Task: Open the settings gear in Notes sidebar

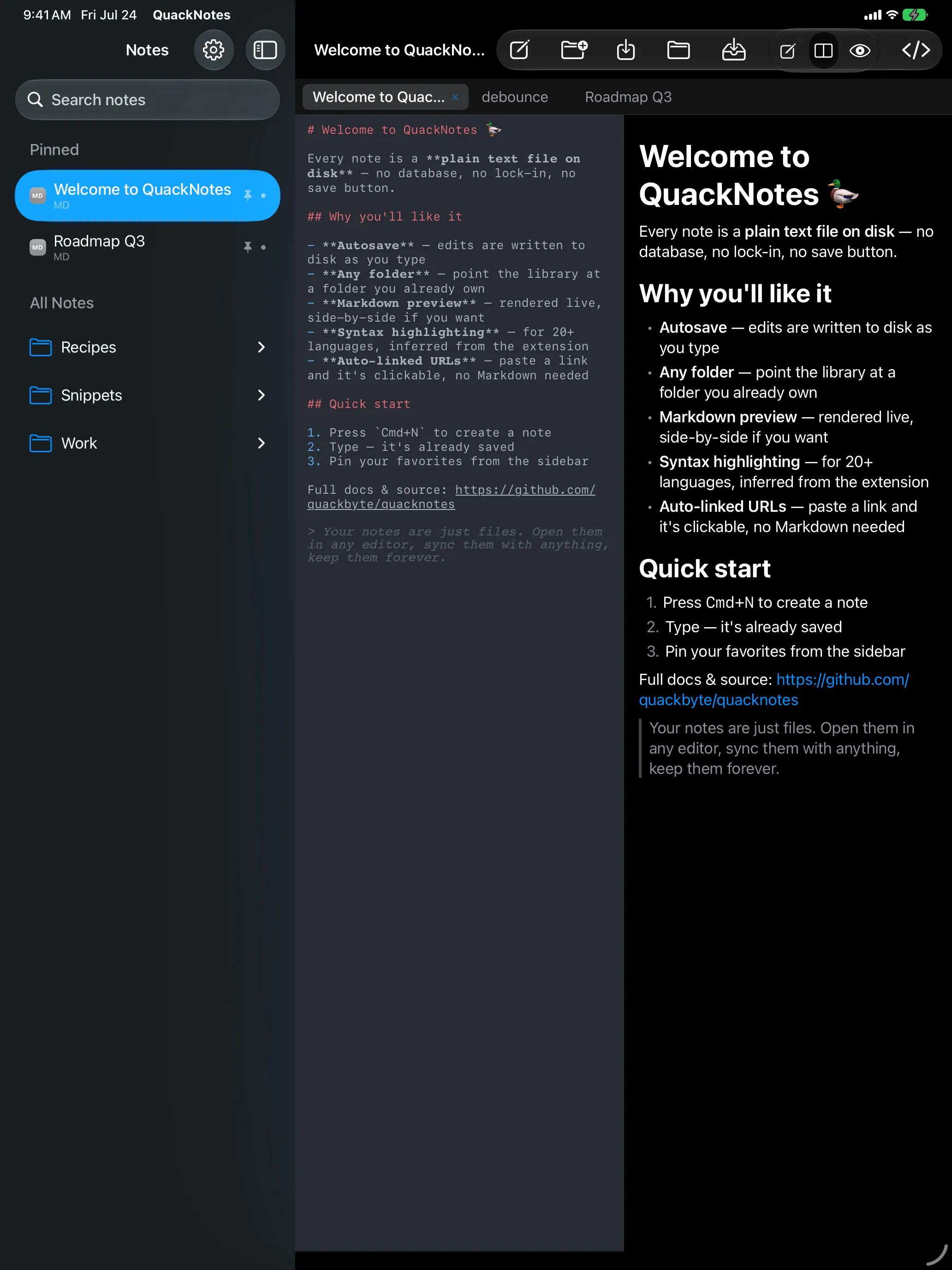Action: coord(214,50)
